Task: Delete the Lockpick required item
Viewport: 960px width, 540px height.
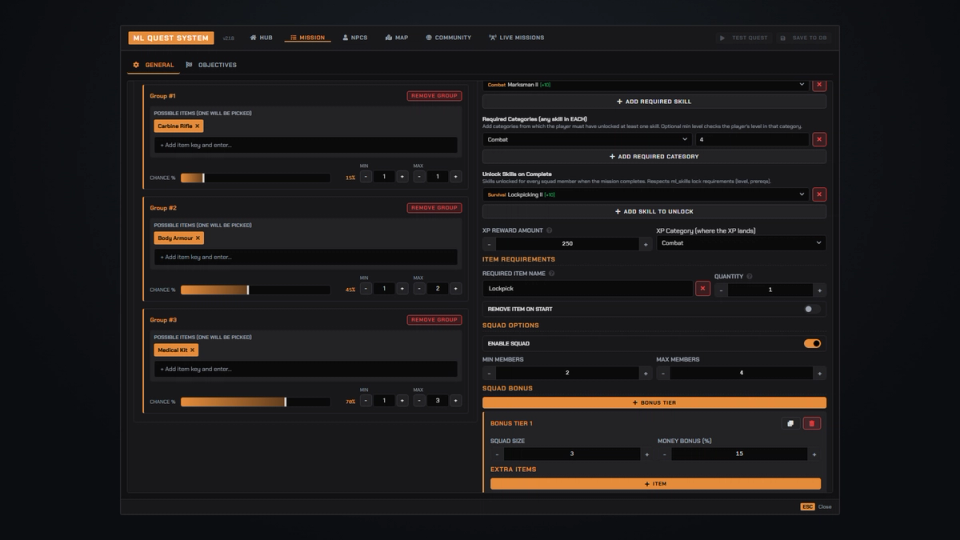Action: [x=703, y=288]
